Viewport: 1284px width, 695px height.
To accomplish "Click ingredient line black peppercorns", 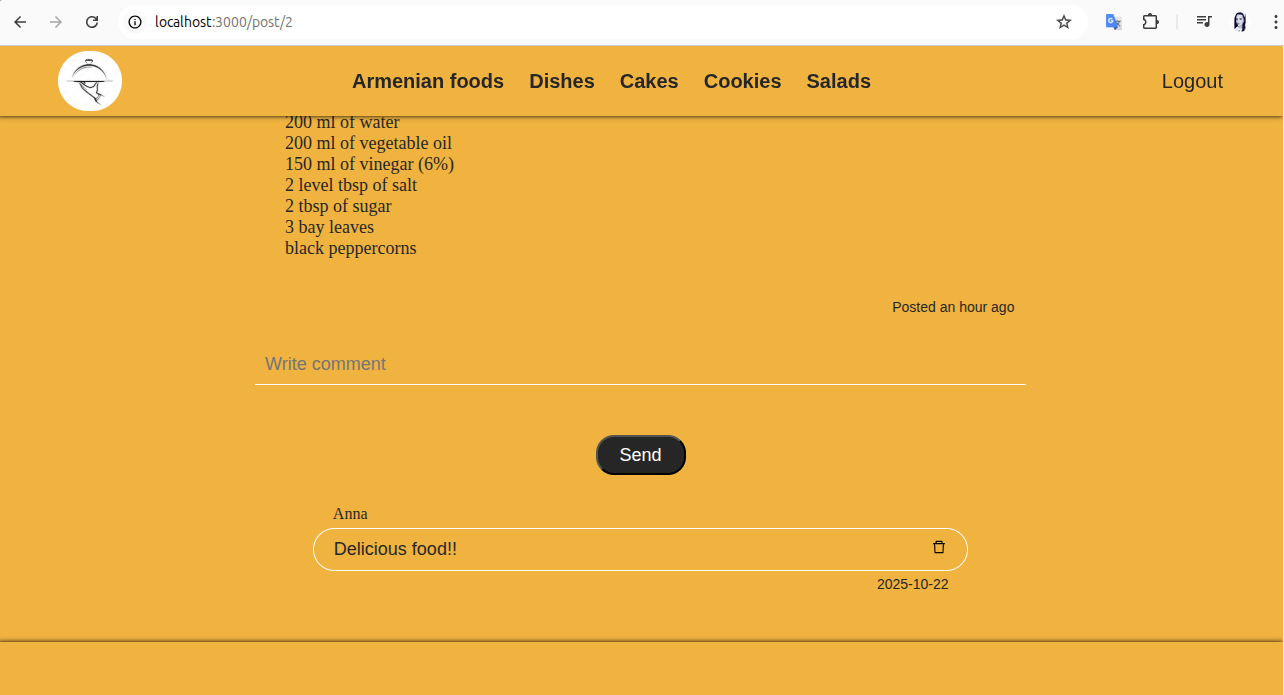I will [x=350, y=248].
